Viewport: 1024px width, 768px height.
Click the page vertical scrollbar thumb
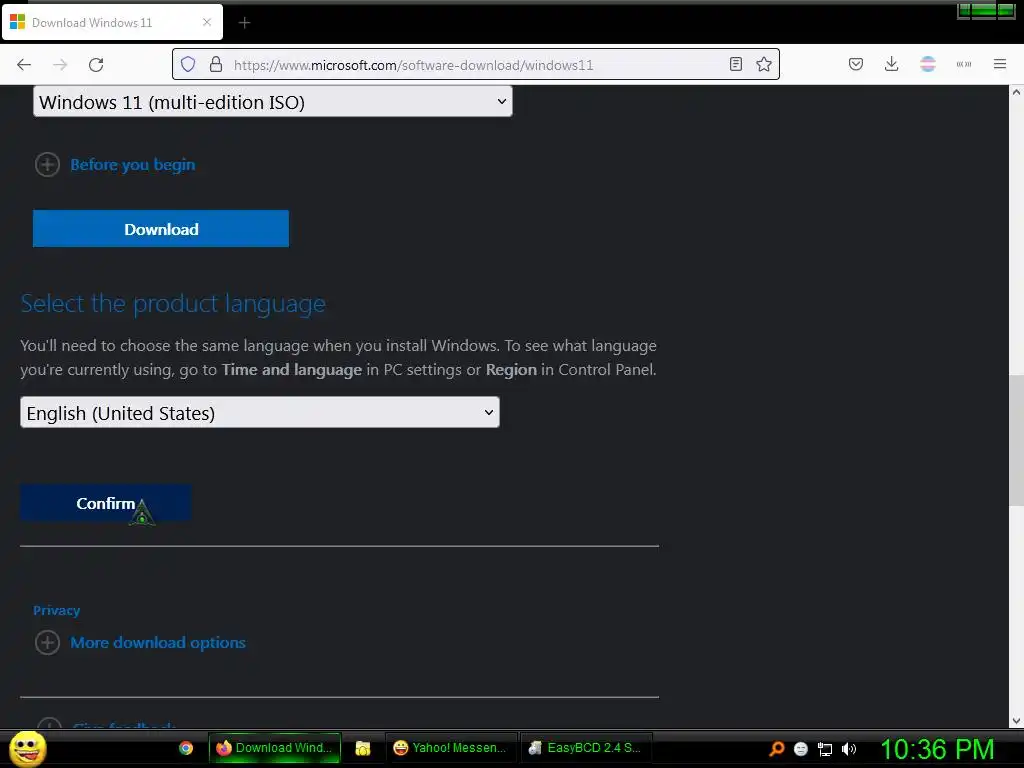(1016, 440)
